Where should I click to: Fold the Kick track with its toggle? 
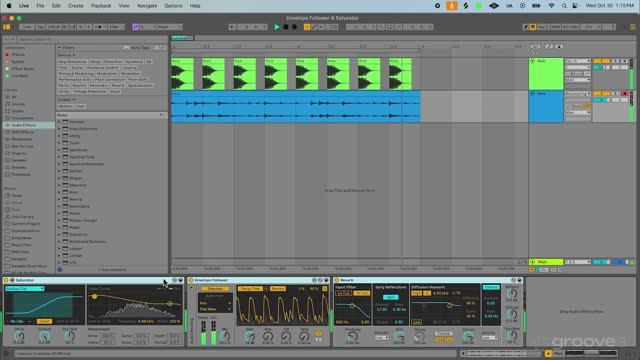(532, 61)
